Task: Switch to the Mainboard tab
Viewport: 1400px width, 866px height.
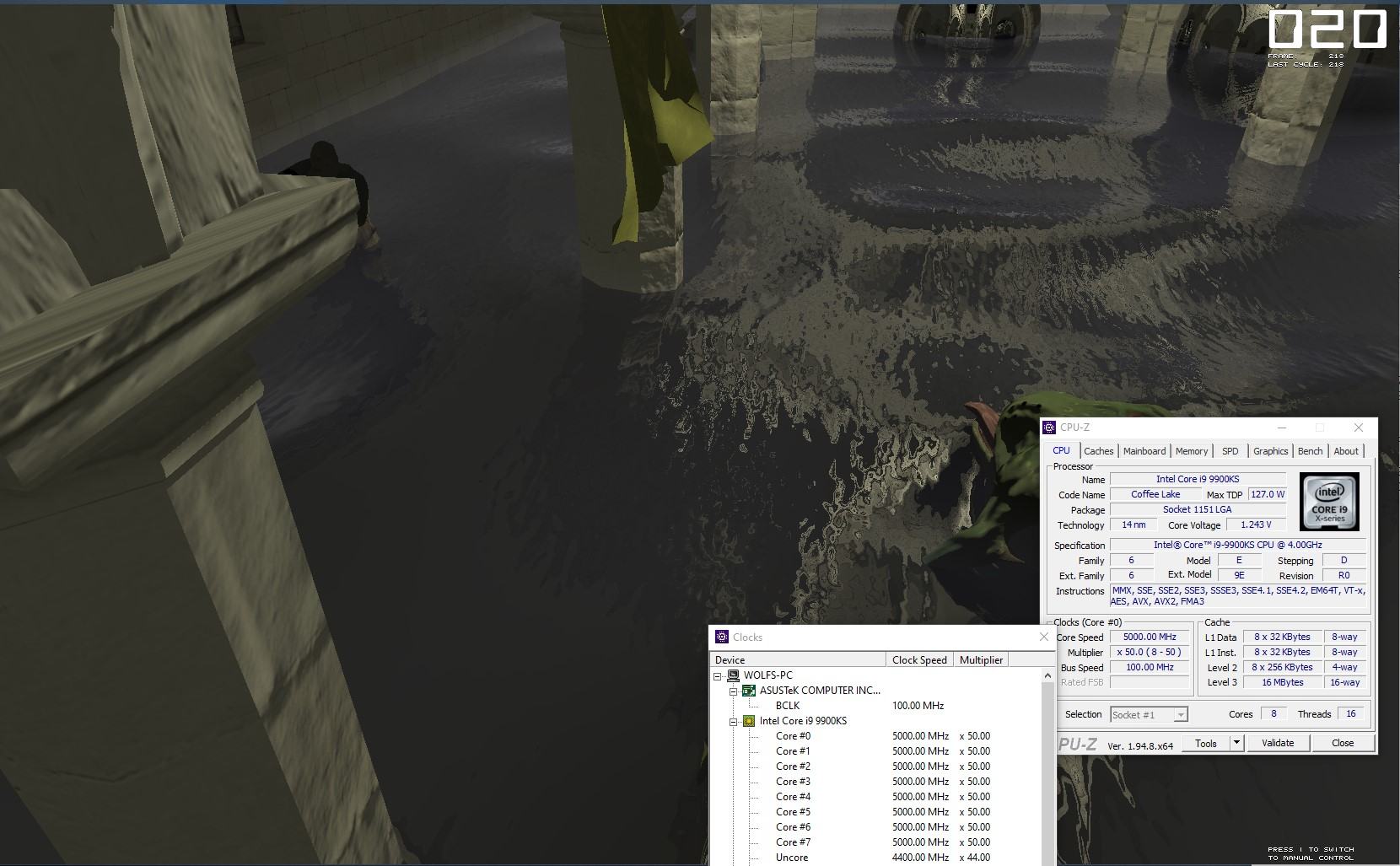Action: (x=1144, y=451)
